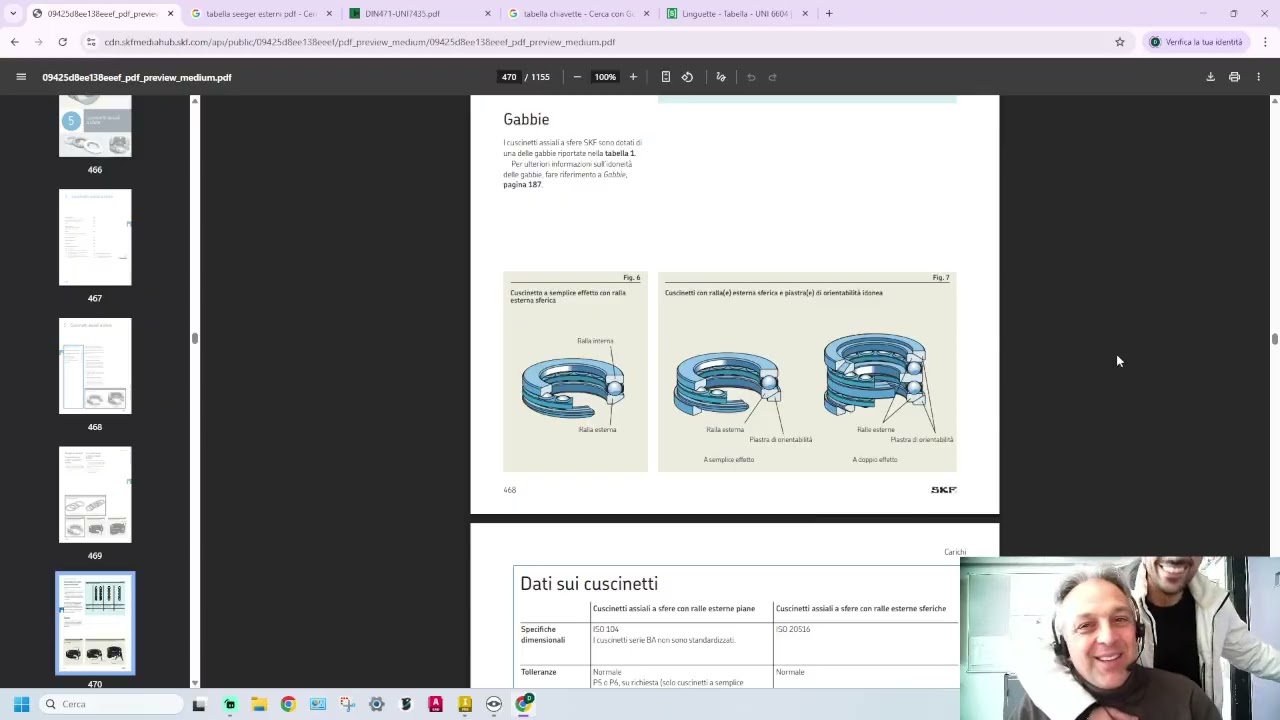Image resolution: width=1280 pixels, height=720 pixels.
Task: Edit the zoom level 100% field
Action: [605, 77]
